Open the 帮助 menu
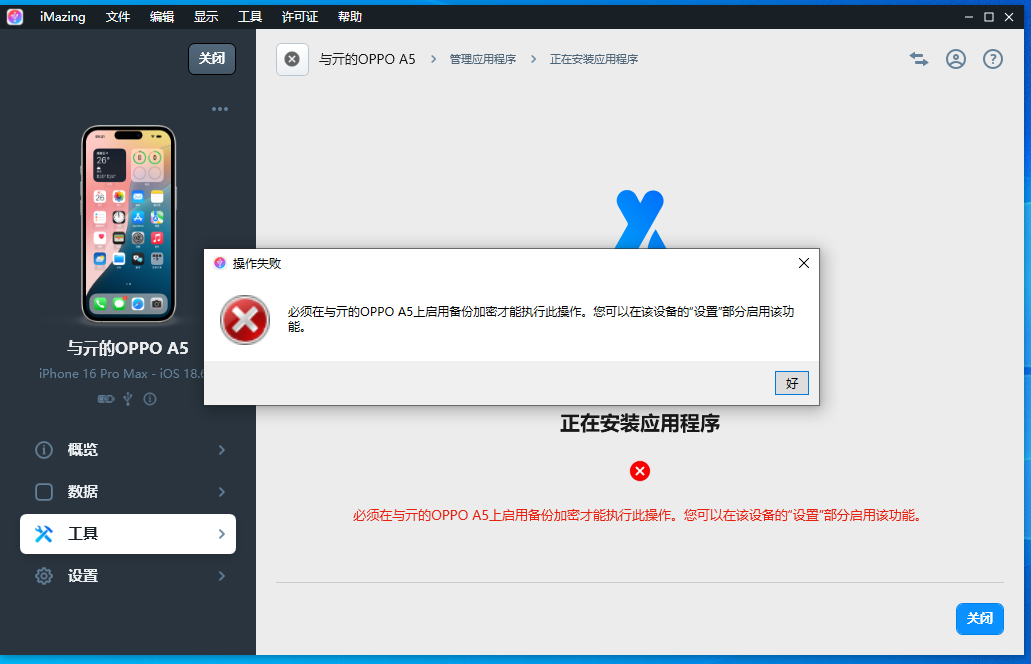Viewport: 1031px width, 664px height. click(350, 16)
